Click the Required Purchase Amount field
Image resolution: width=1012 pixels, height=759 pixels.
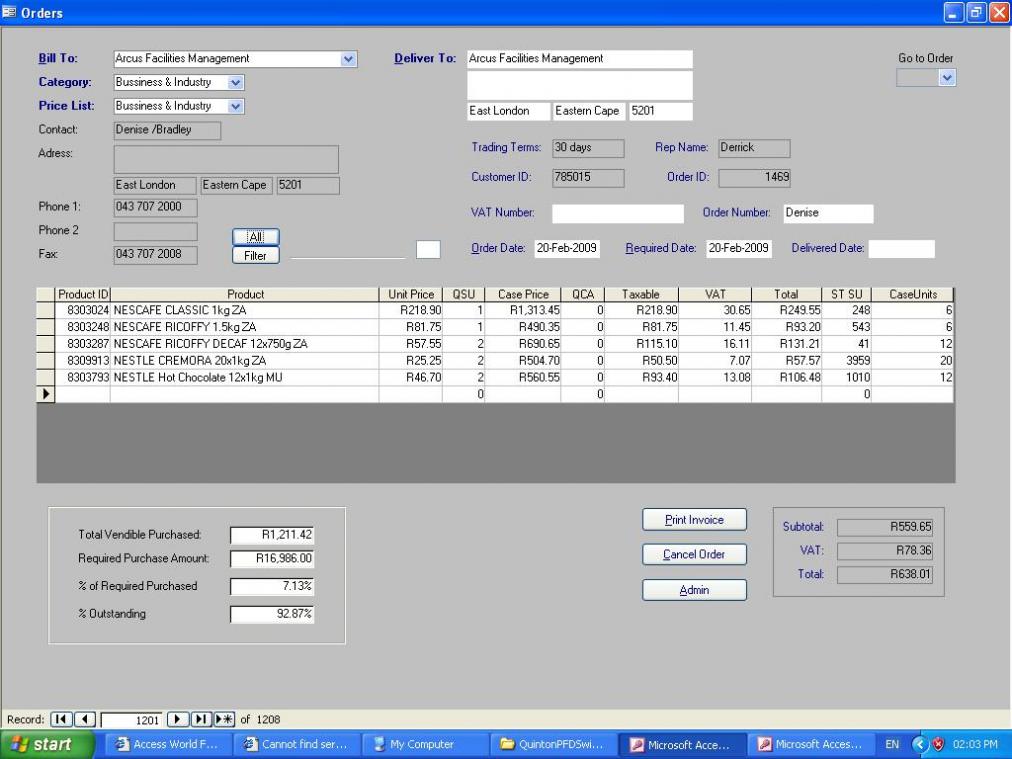pyautogui.click(x=272, y=559)
